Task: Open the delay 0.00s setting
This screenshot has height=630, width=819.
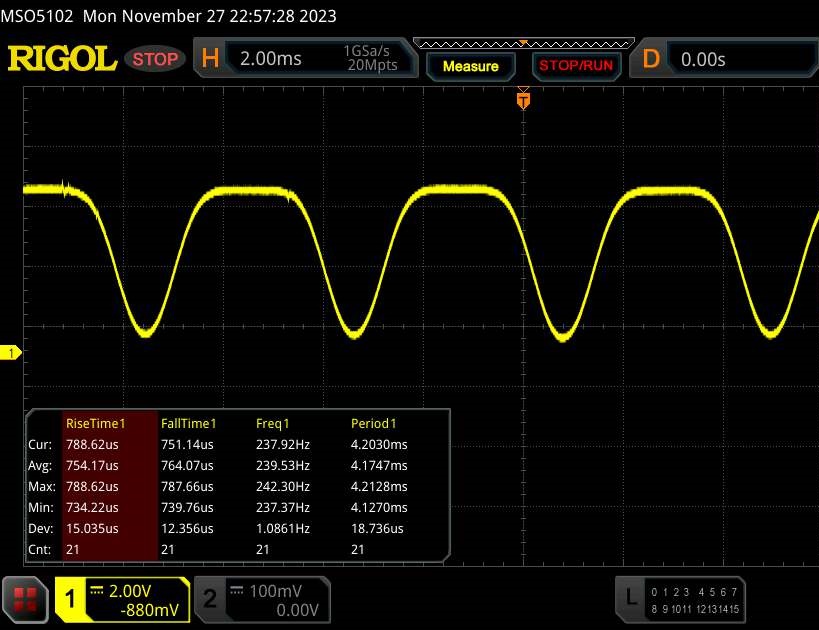Action: [x=703, y=60]
